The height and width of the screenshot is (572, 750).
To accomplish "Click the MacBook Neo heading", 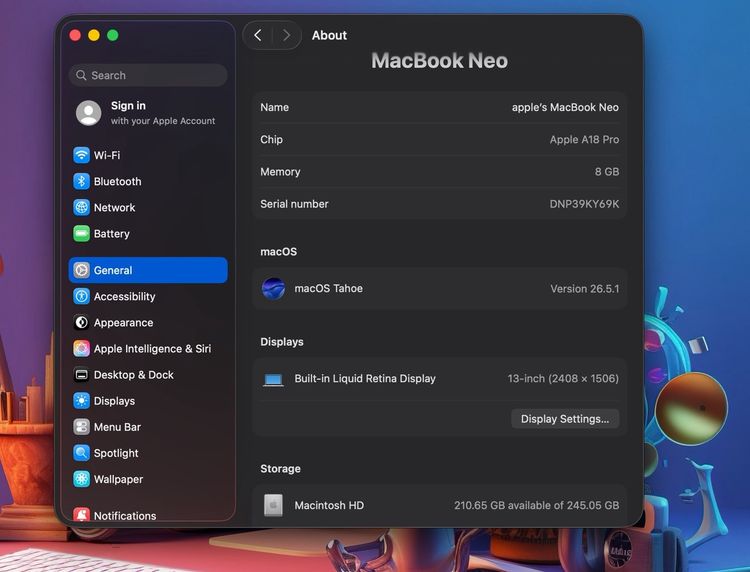I will [440, 61].
